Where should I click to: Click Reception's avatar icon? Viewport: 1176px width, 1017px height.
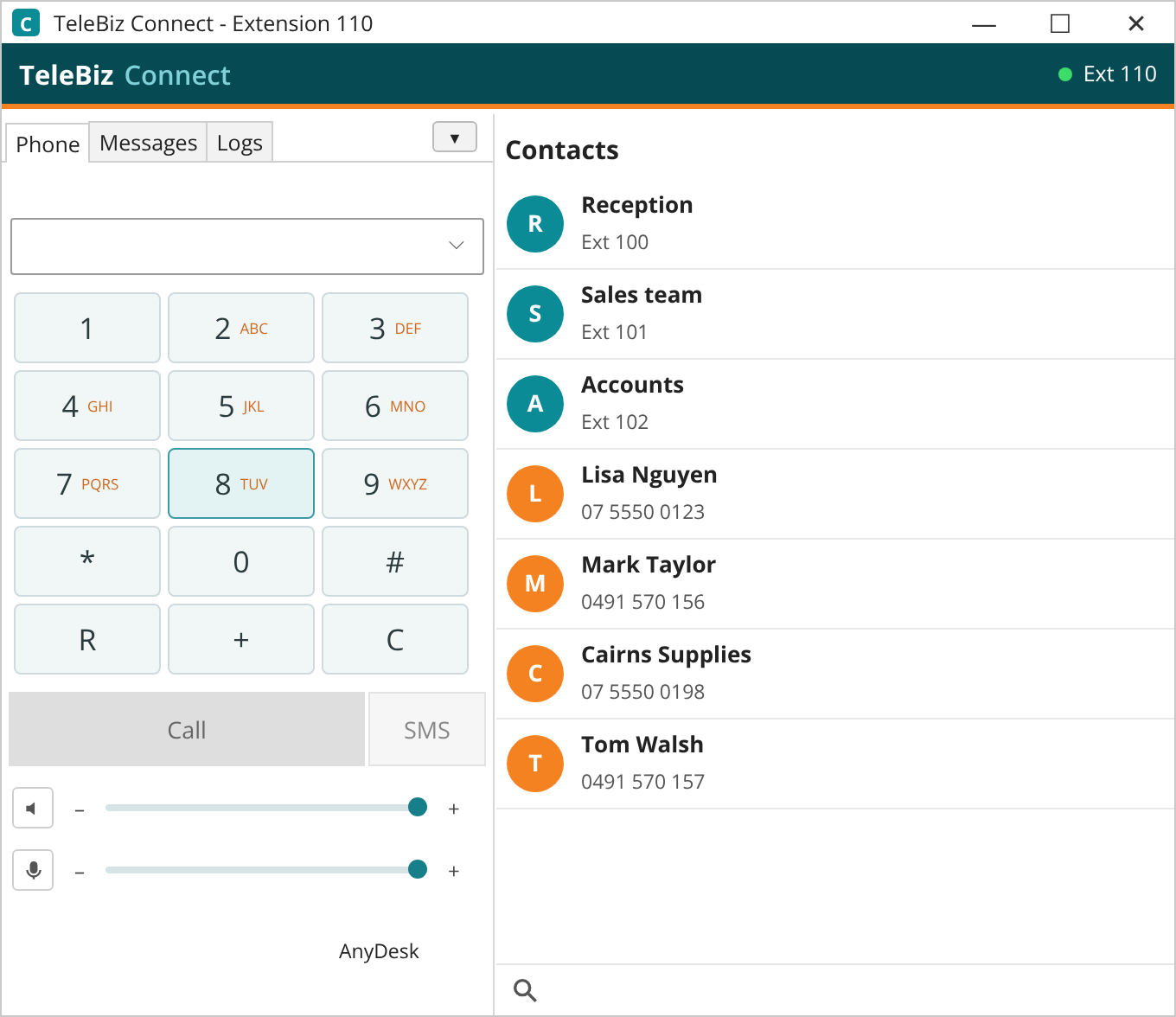click(x=535, y=224)
